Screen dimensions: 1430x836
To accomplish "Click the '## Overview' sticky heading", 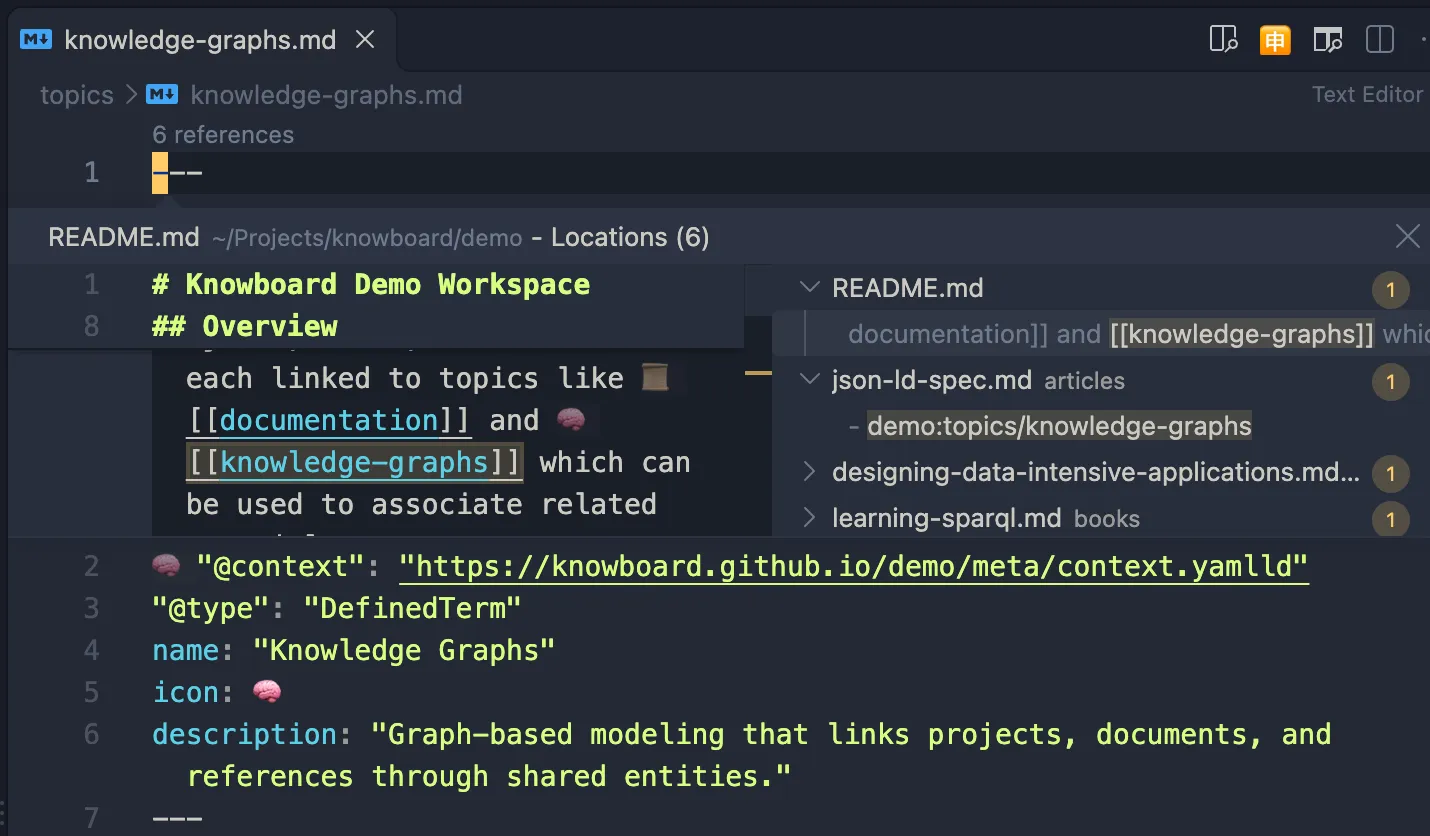I will [x=245, y=327].
